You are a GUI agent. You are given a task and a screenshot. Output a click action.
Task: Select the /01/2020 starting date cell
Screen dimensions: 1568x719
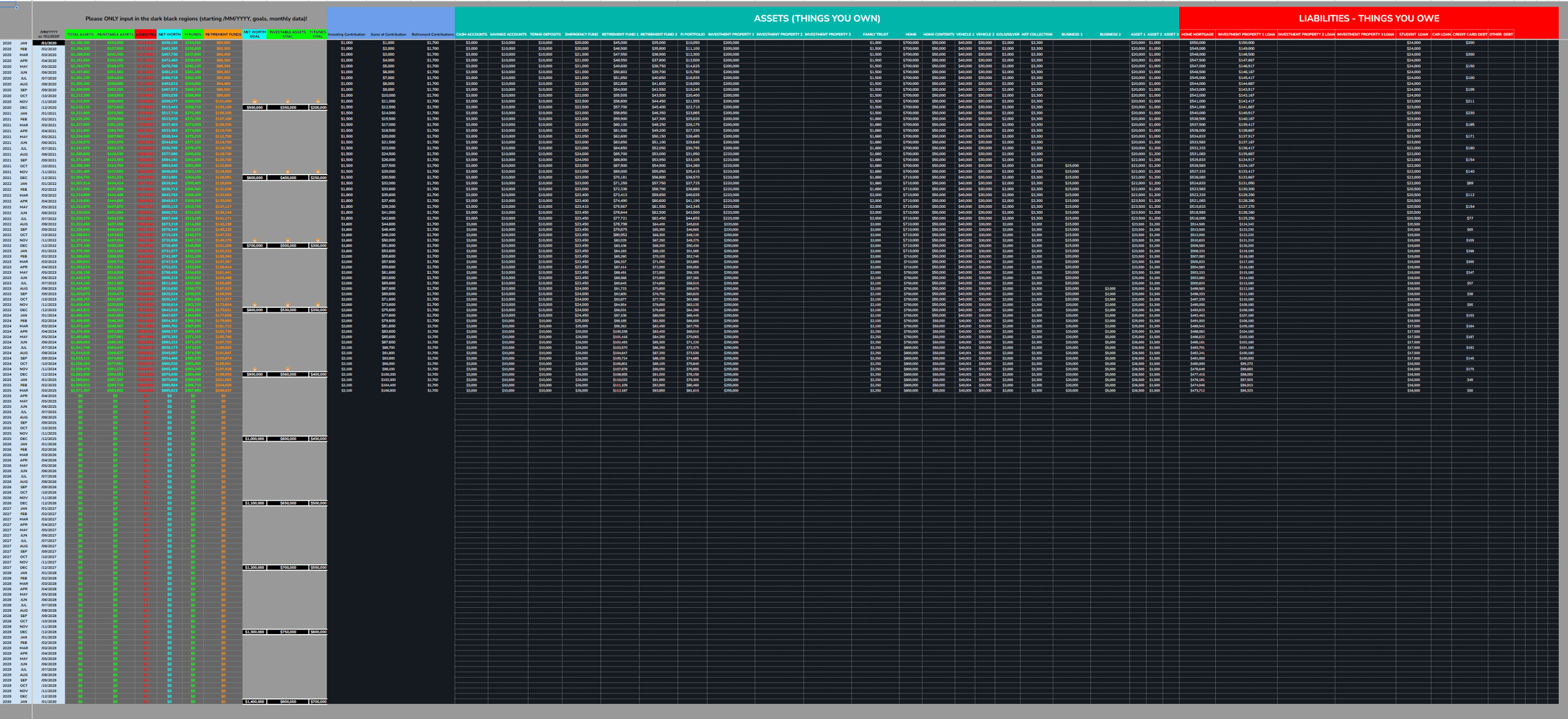tap(48, 43)
